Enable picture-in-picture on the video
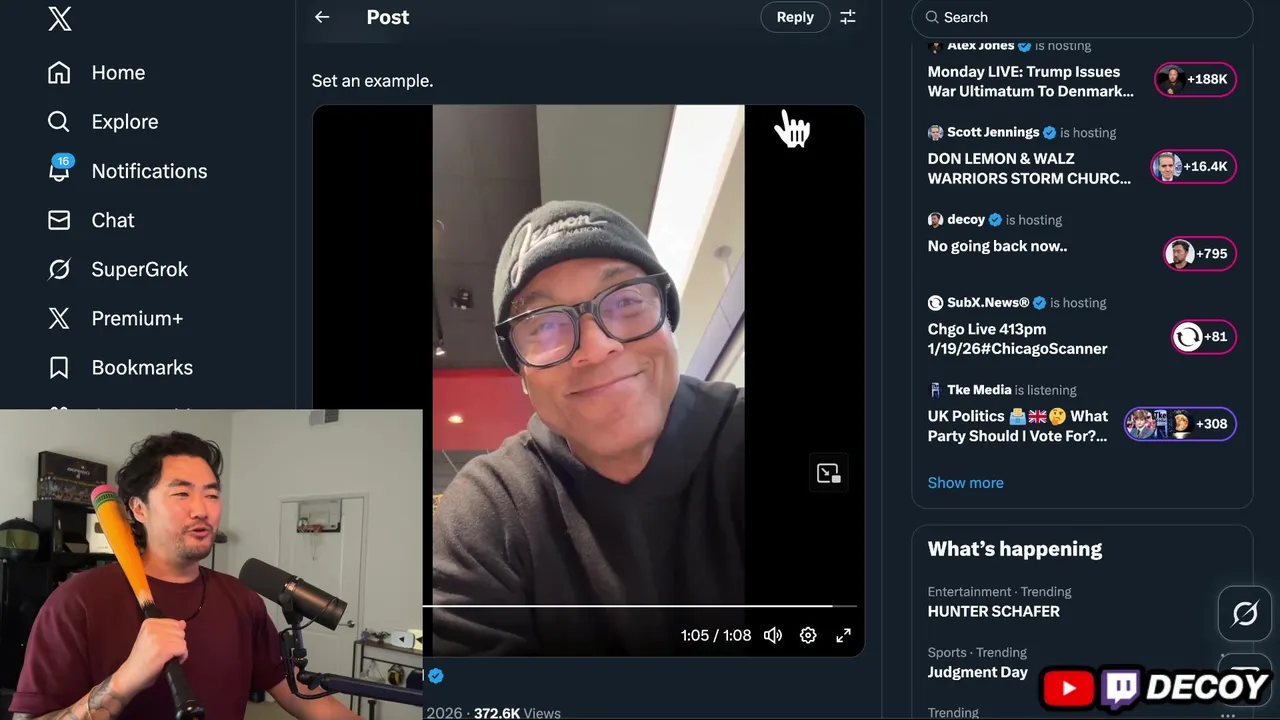The width and height of the screenshot is (1280, 720). 828,473
